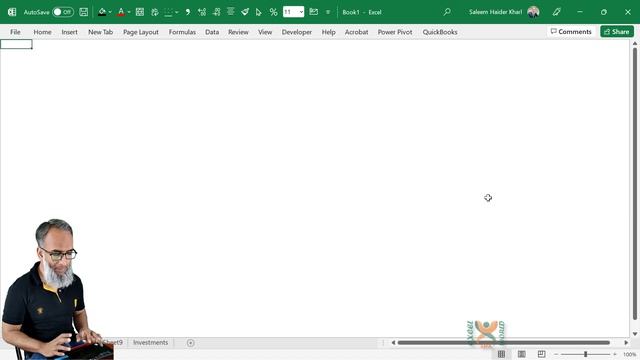This screenshot has width=640, height=360.
Task: Click the Save icon in Quick Access Toolbar
Action: [84, 12]
